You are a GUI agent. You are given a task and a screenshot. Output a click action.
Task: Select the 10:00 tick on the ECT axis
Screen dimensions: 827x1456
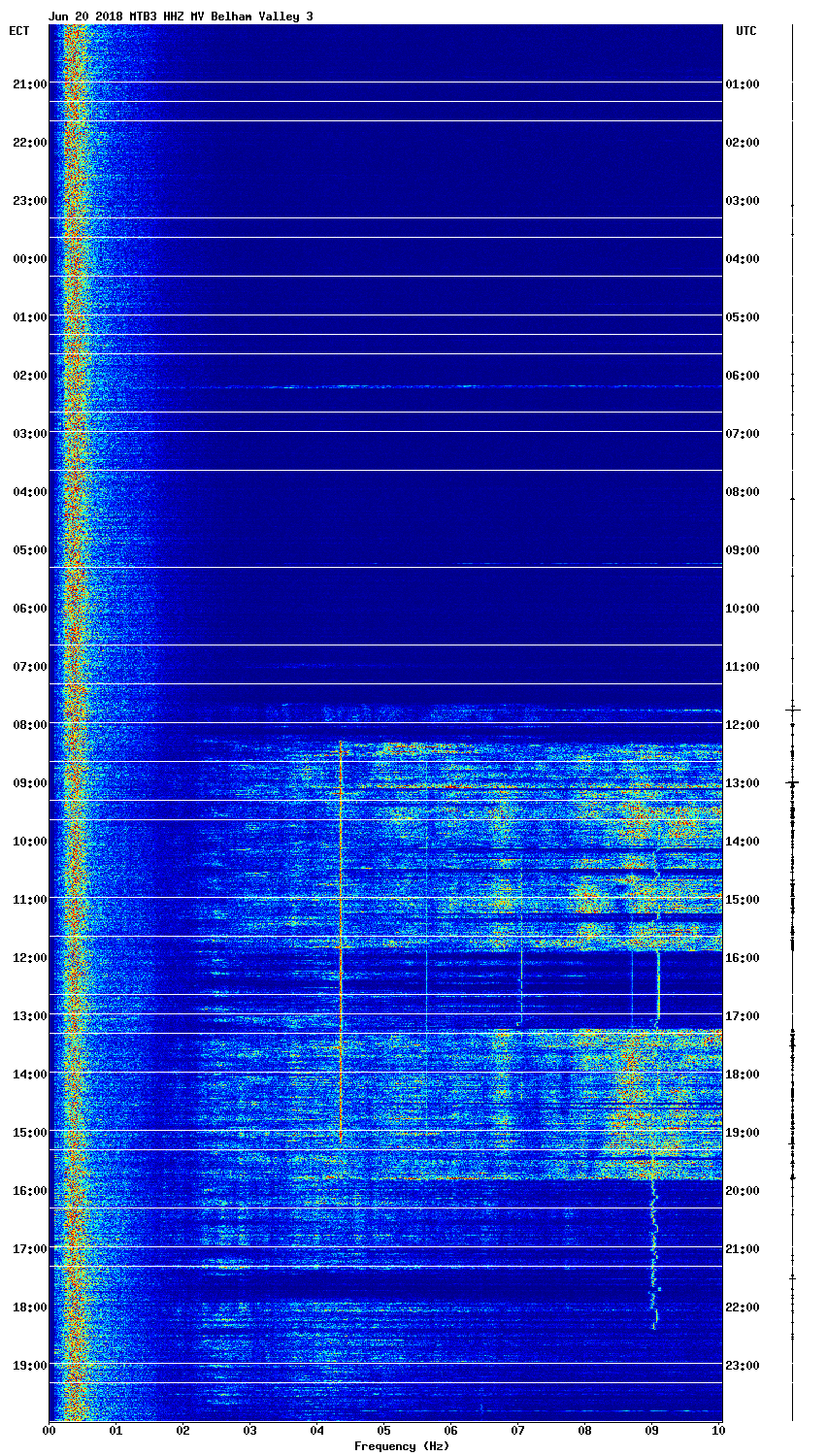click(29, 842)
